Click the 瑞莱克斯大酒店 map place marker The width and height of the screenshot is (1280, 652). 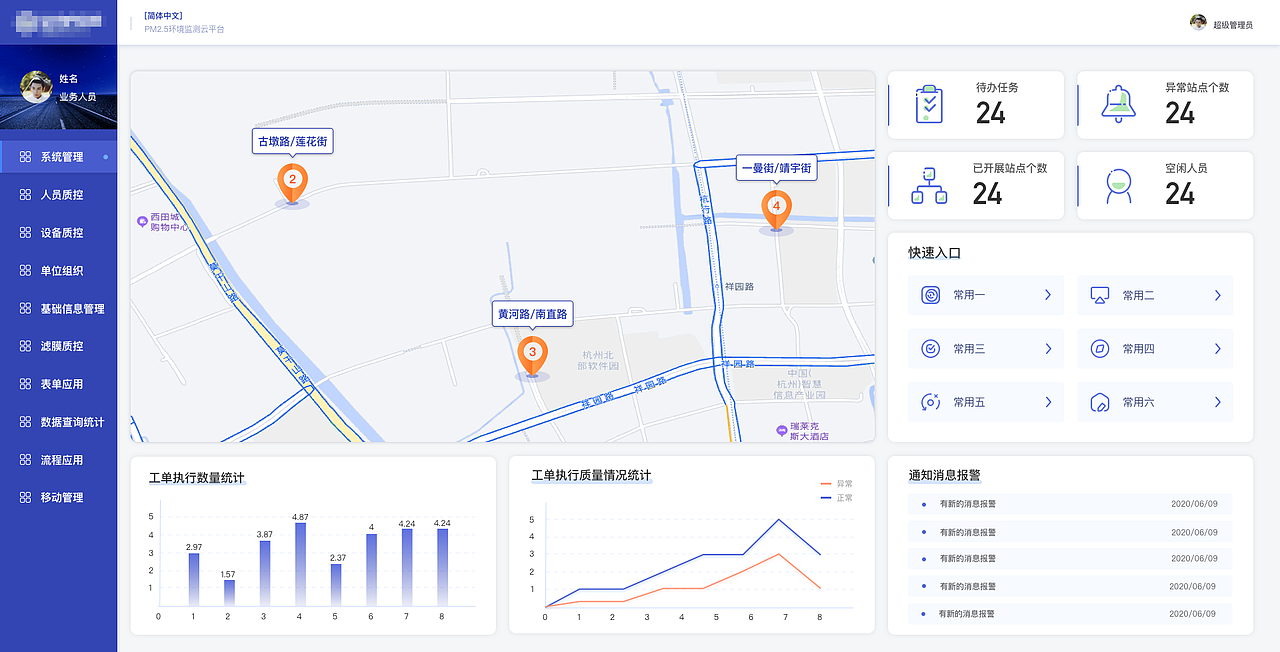pos(782,430)
